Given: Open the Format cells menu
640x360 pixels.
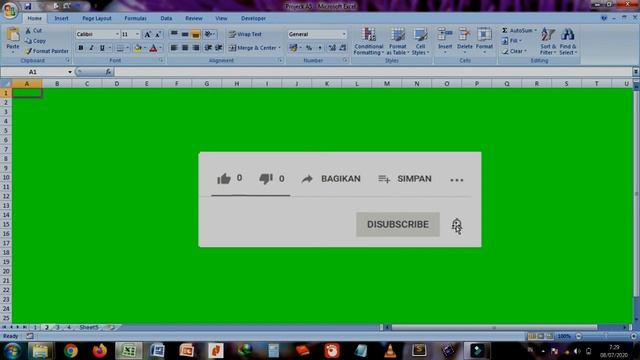Looking at the screenshot, I should [x=484, y=40].
